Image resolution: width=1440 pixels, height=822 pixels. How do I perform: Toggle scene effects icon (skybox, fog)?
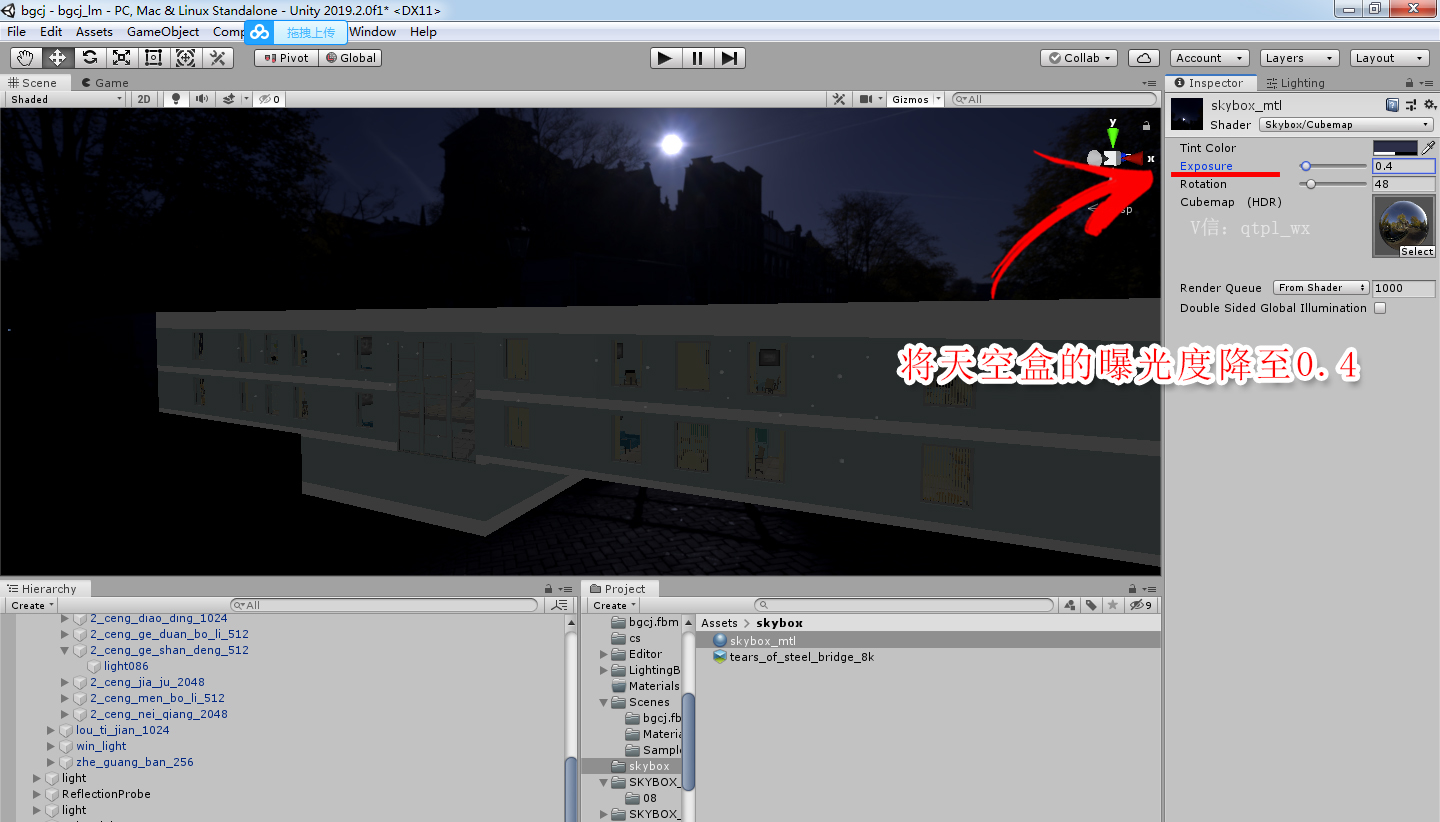tap(229, 99)
